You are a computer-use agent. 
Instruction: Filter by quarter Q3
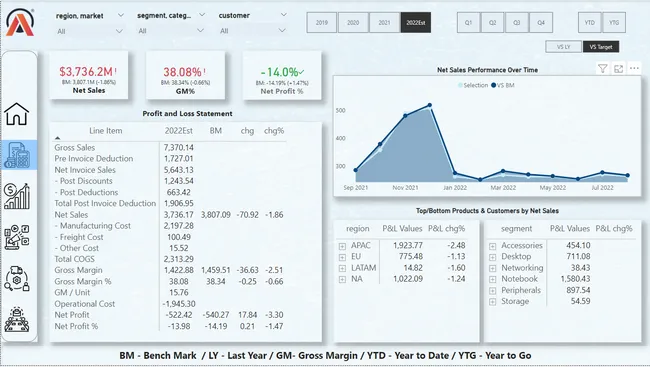coord(517,22)
